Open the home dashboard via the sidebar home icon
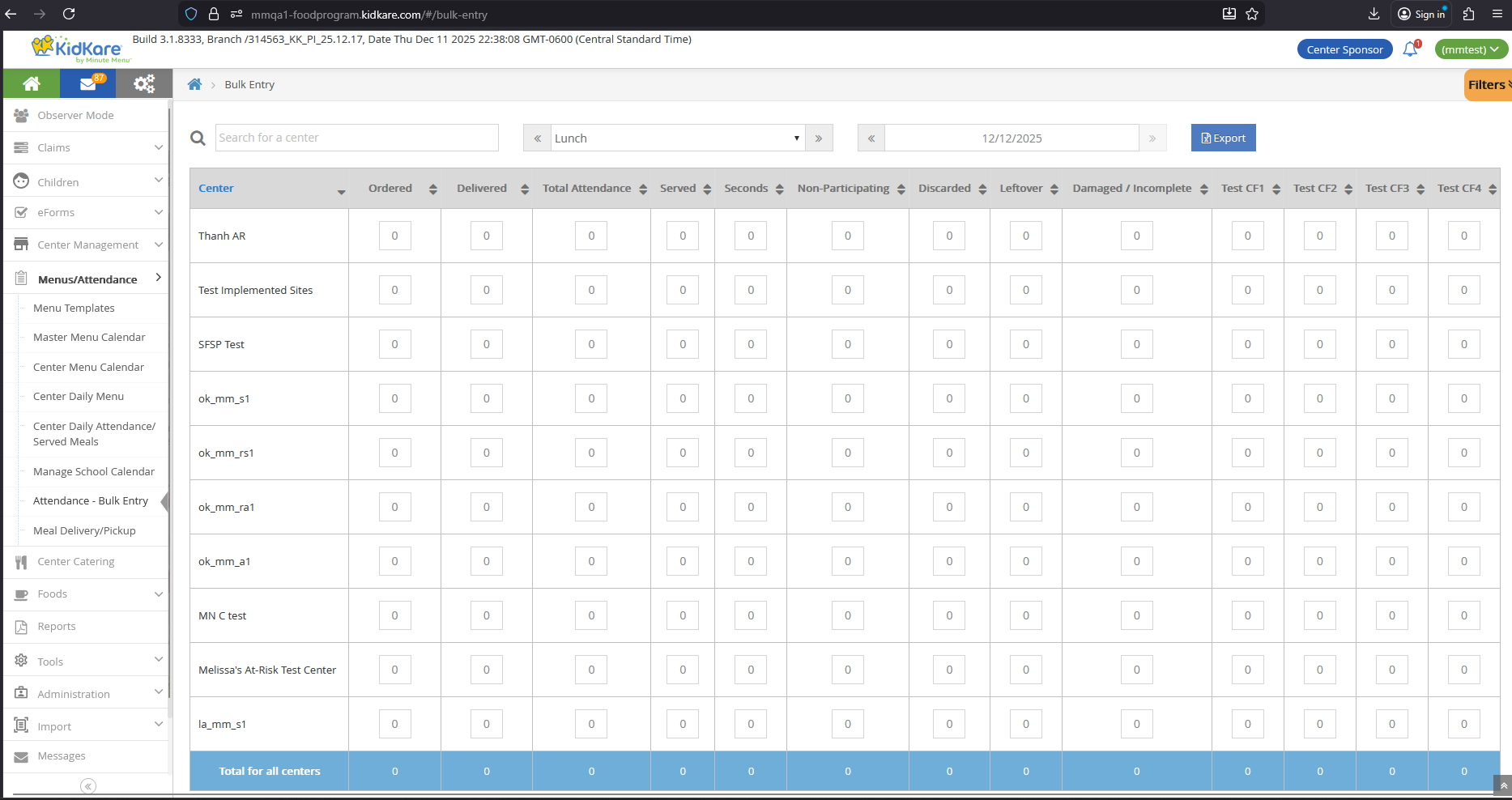Image resolution: width=1512 pixels, height=800 pixels. (x=31, y=83)
